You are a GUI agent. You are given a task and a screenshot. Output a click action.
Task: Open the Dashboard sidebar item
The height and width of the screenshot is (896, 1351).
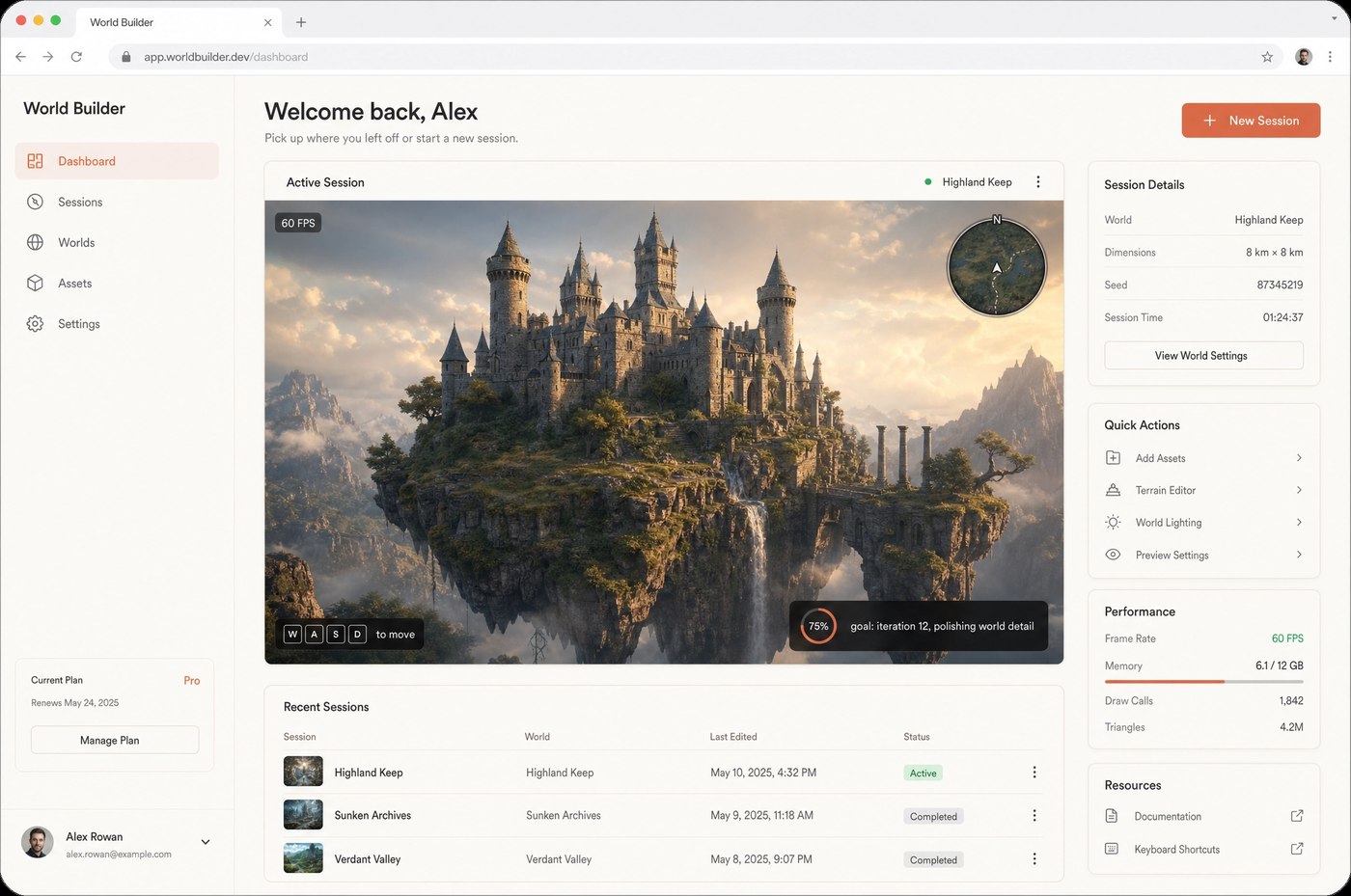(x=117, y=161)
